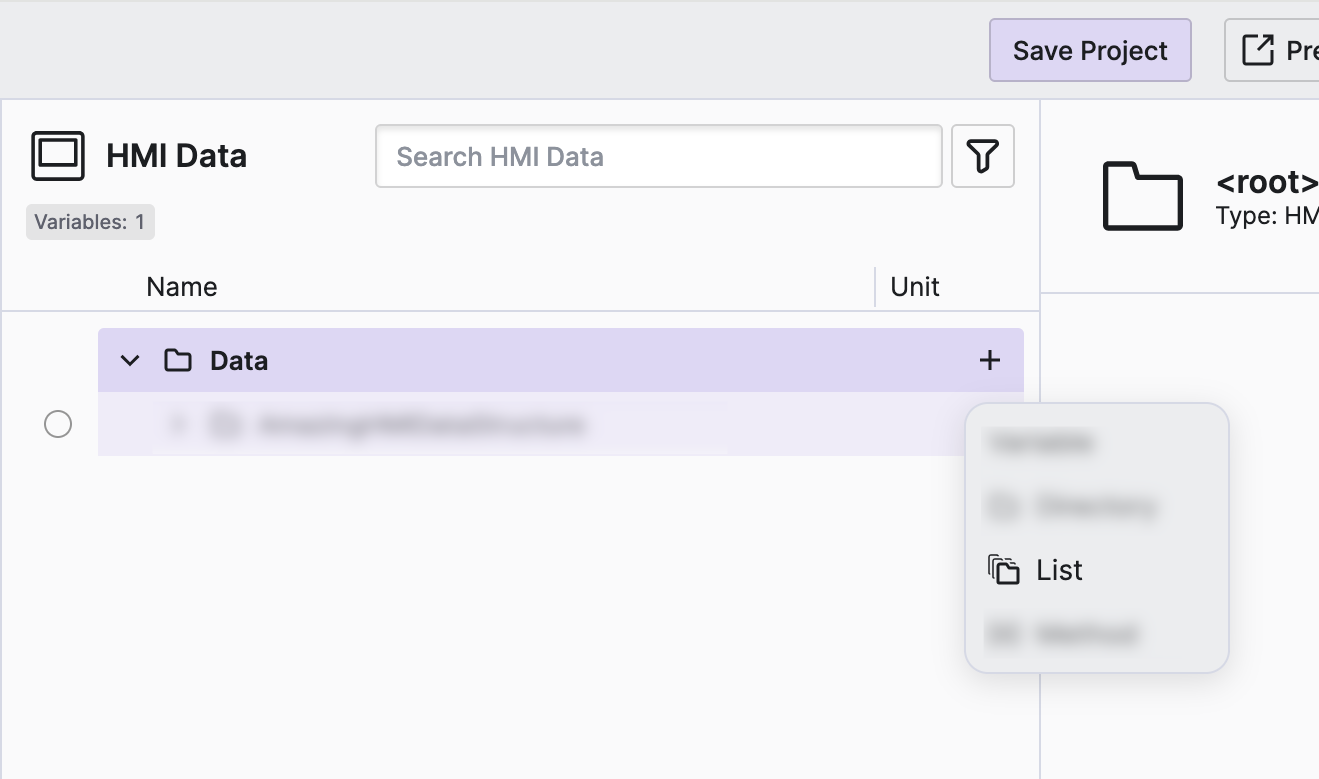Screen dimensions: 1319x779
Task: Click the external-link Preview icon
Action: coord(1257,50)
